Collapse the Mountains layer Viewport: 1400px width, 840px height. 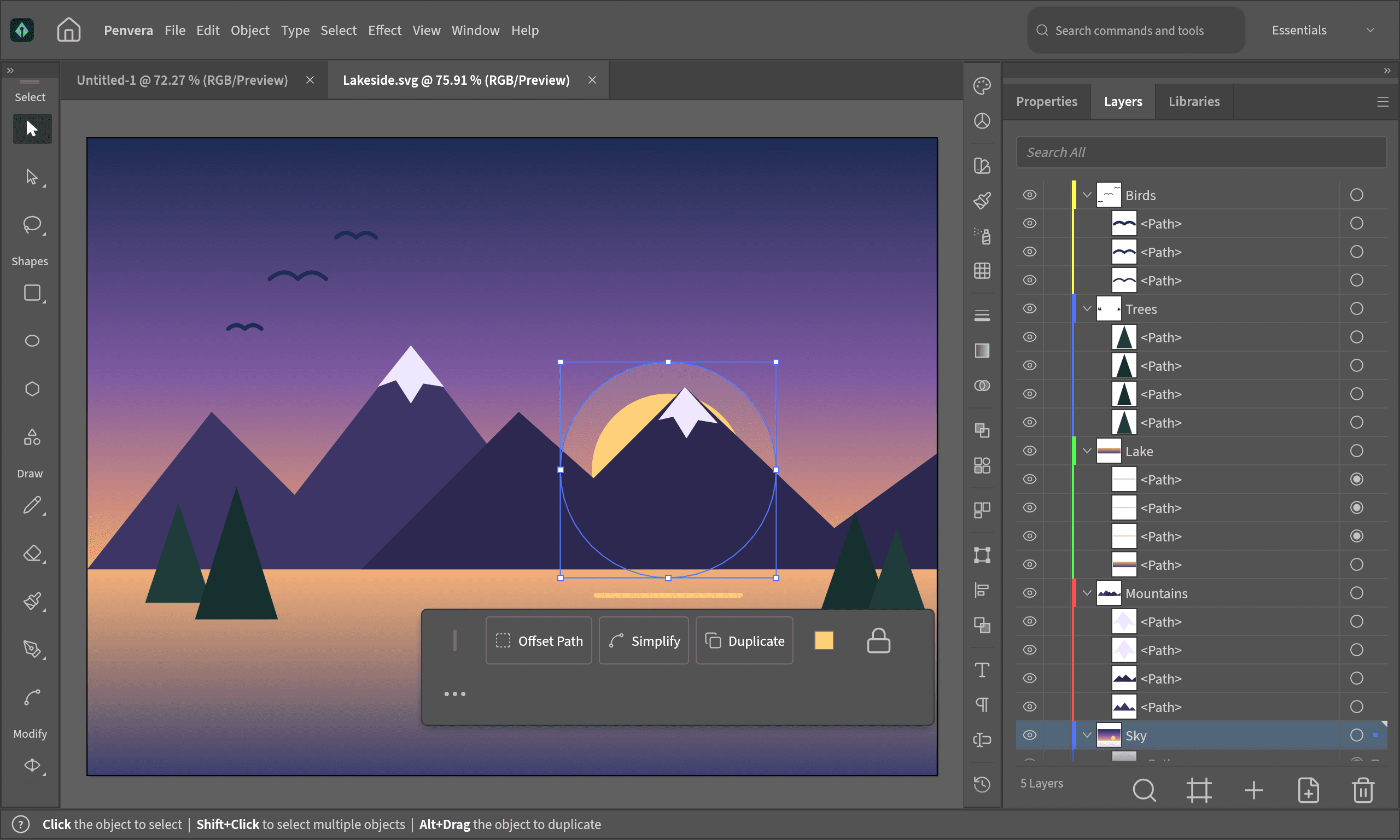pos(1087,593)
